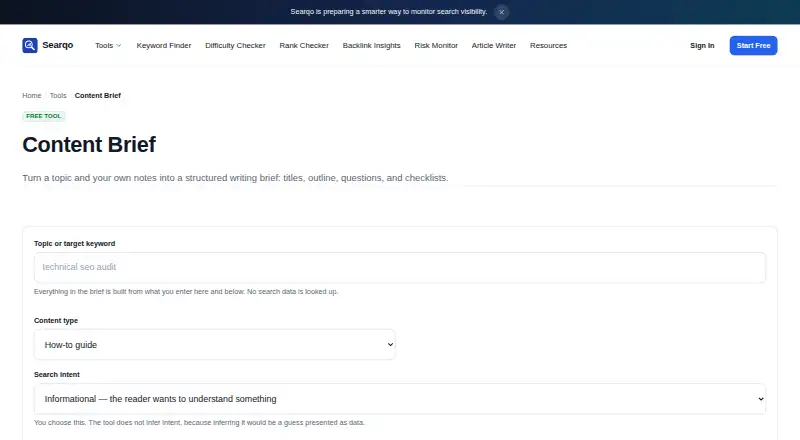Visit the Resources section
This screenshot has width=800, height=440.
point(548,45)
